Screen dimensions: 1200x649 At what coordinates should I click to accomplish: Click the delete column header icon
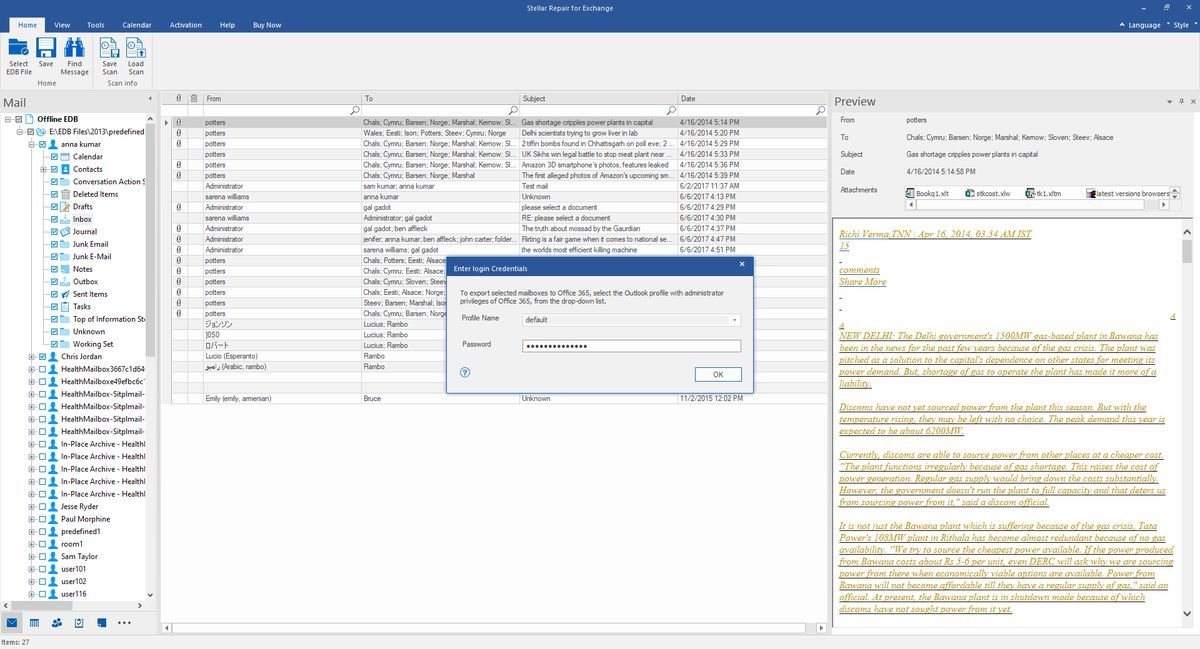194,98
